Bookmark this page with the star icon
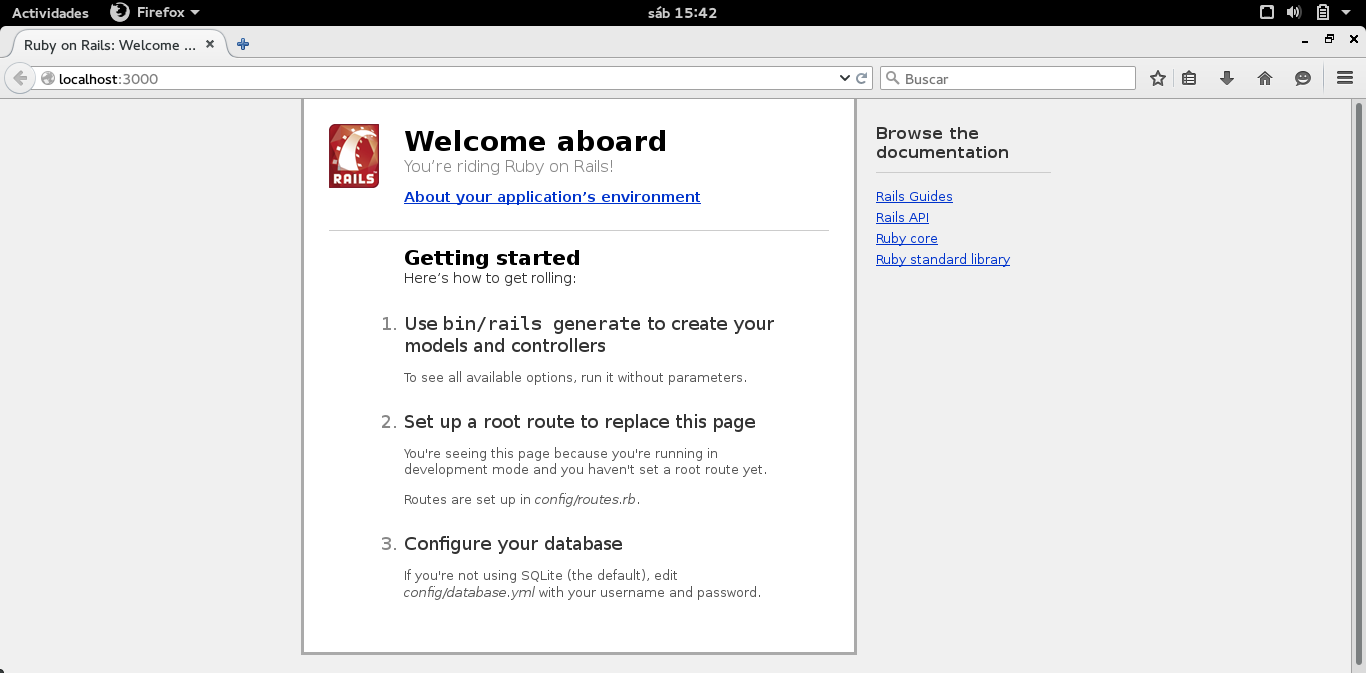 1157,78
